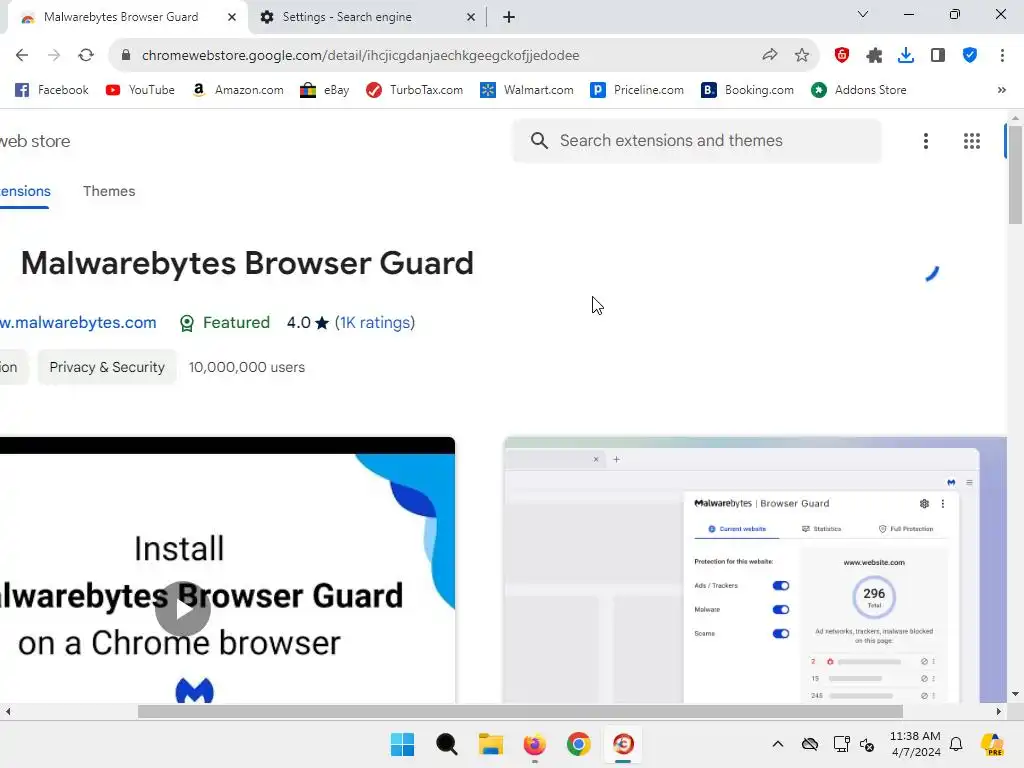Open the Browser Guard screenshot thumbnail

pos(755,570)
